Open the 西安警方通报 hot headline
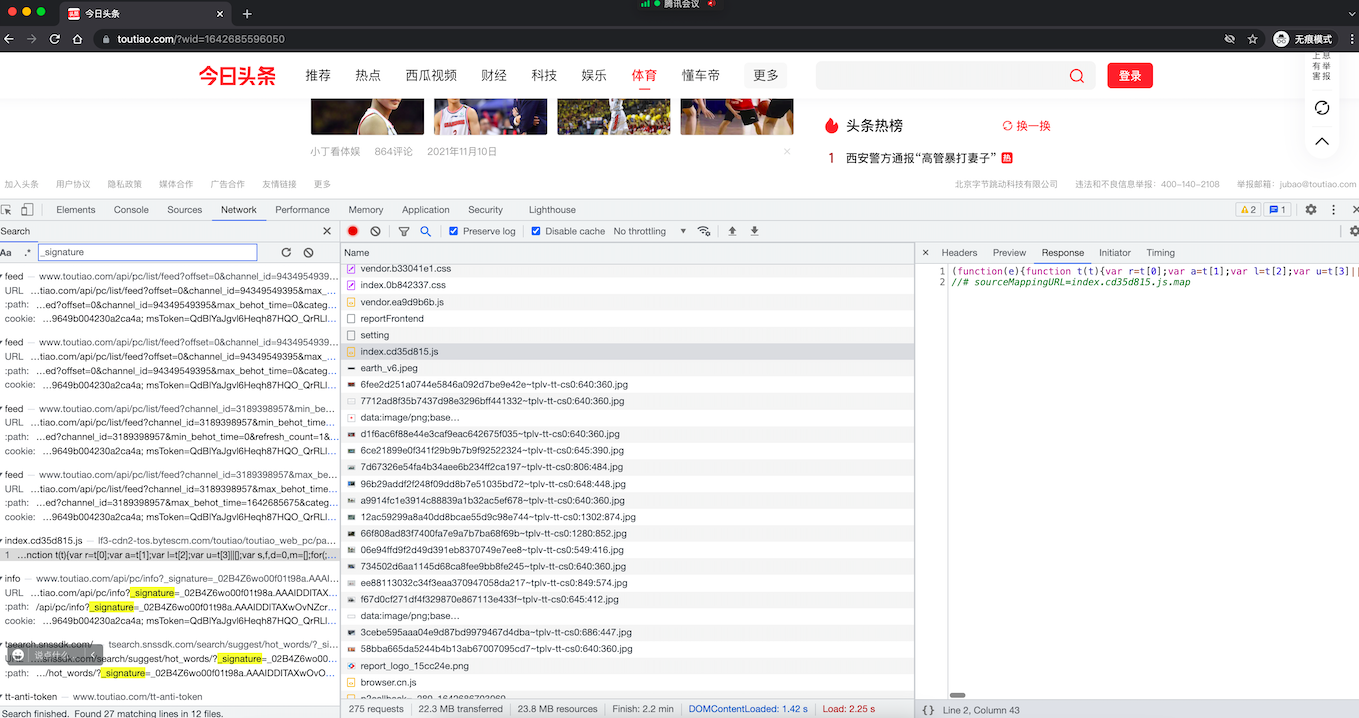This screenshot has width=1359, height=718. [921, 158]
